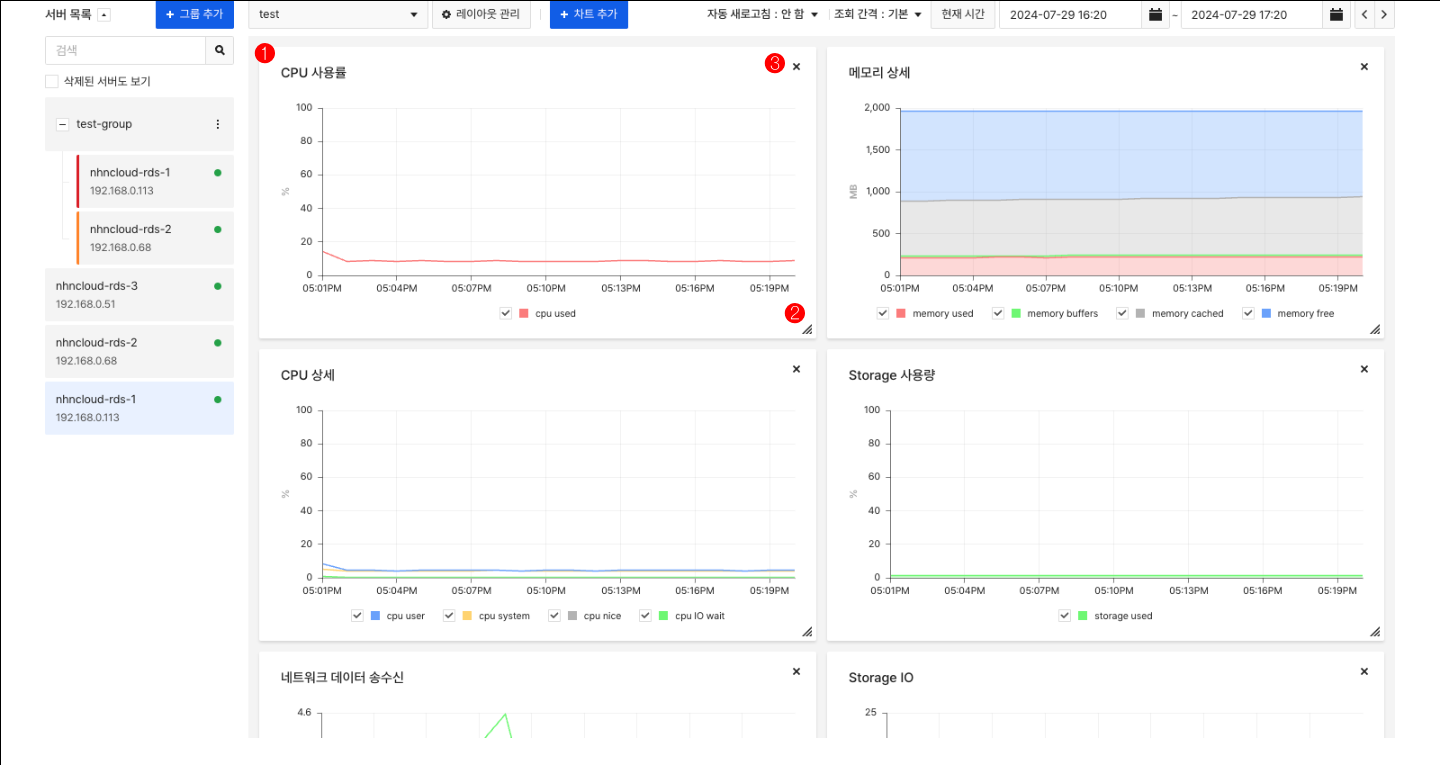Screen dimensions: 1440x765
Task: Collapse the test-group tree node
Action: 62,124
